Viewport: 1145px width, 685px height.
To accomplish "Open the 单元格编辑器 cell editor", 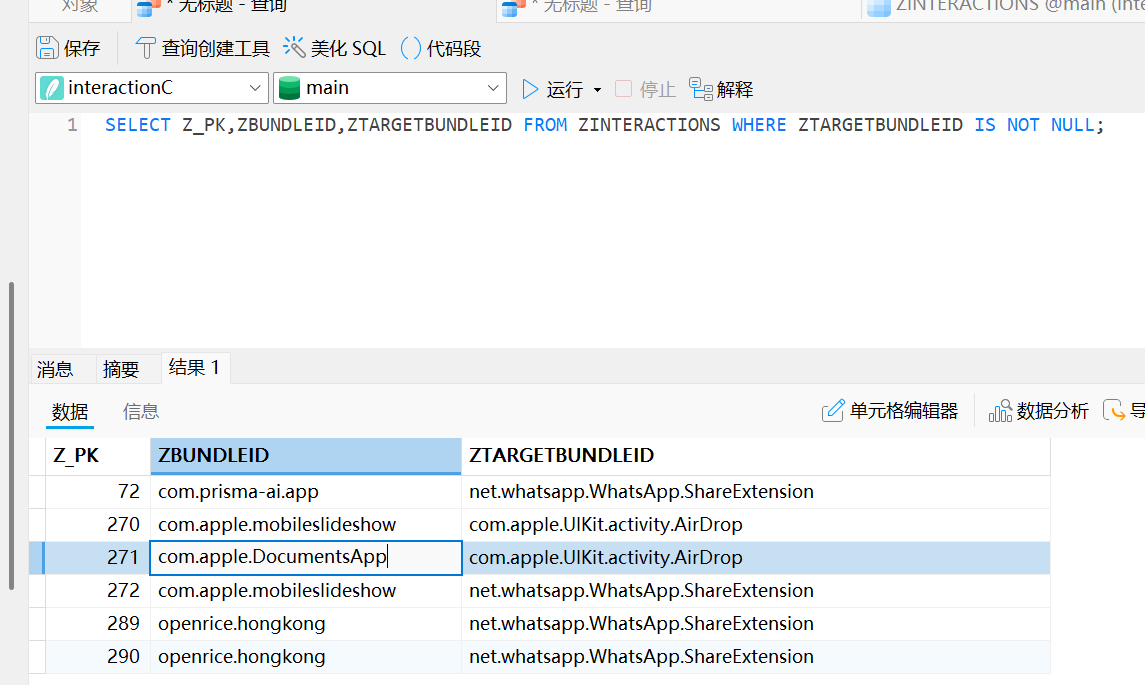I will click(890, 410).
